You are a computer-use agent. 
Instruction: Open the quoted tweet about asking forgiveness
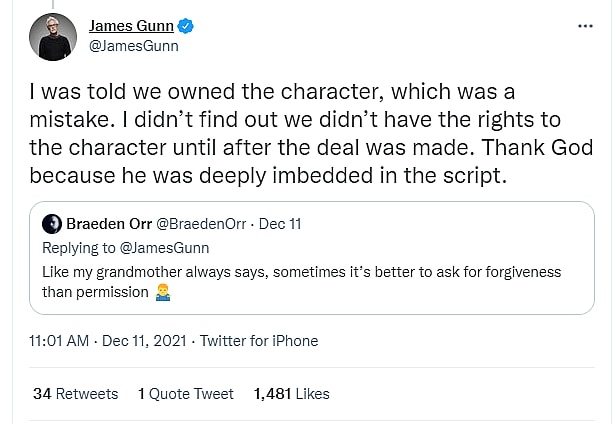pyautogui.click(x=300, y=281)
